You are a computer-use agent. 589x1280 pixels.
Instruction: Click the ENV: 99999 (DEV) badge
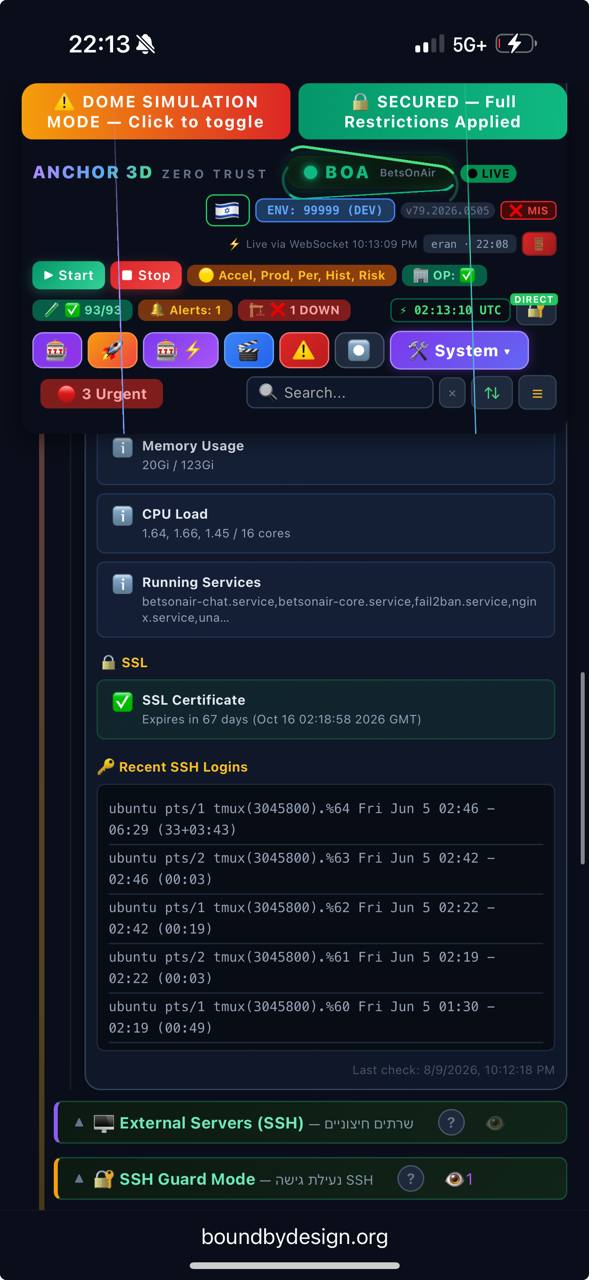(325, 210)
